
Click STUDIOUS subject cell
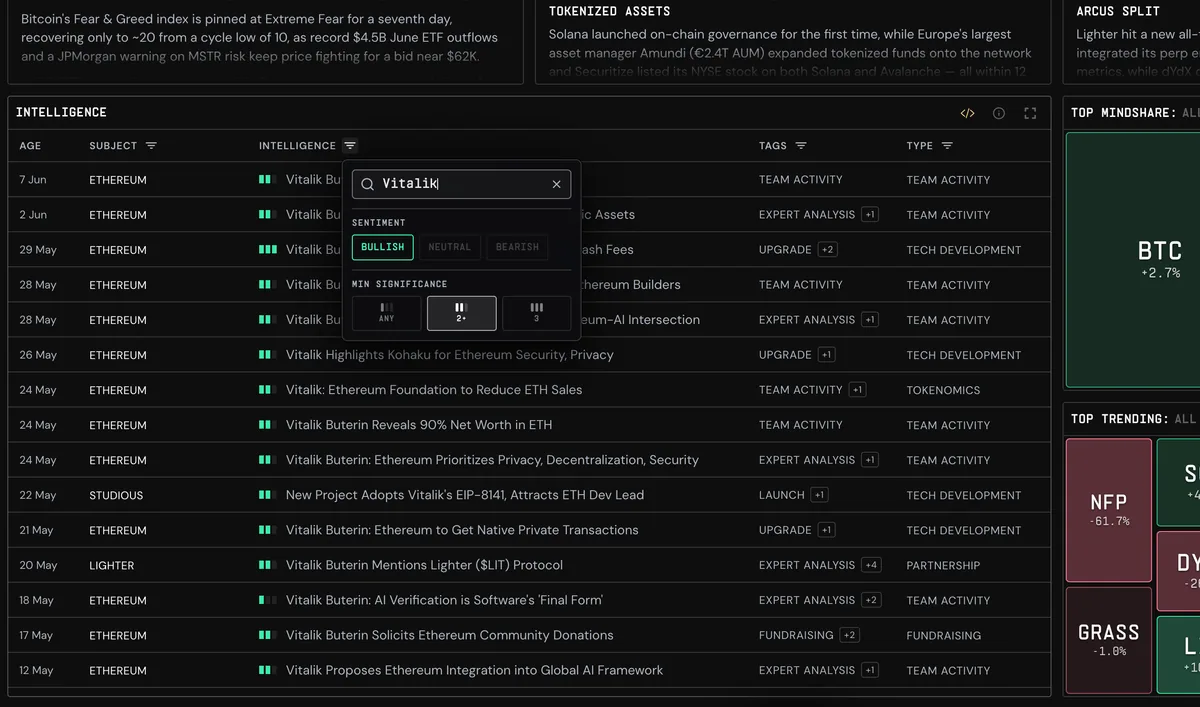(116, 495)
